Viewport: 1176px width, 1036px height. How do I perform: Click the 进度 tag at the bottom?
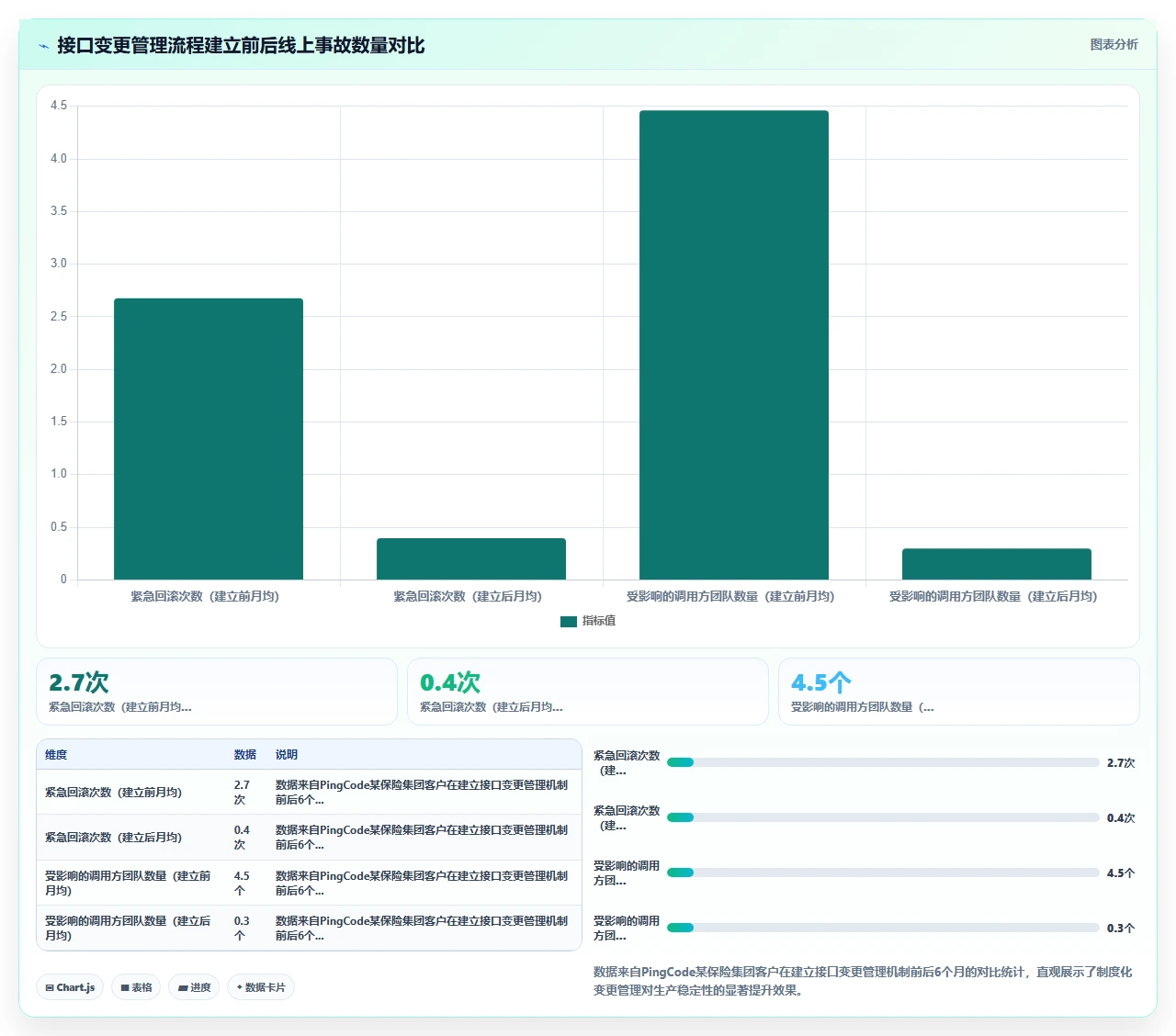[194, 987]
